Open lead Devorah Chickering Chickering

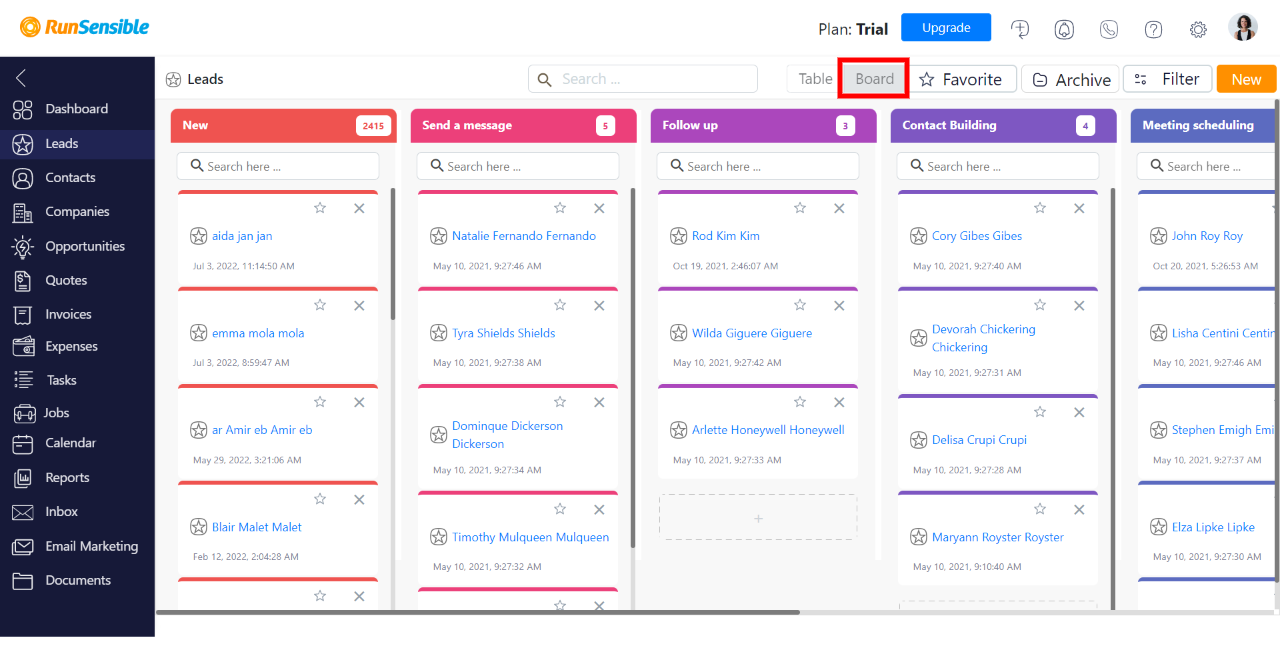[984, 338]
